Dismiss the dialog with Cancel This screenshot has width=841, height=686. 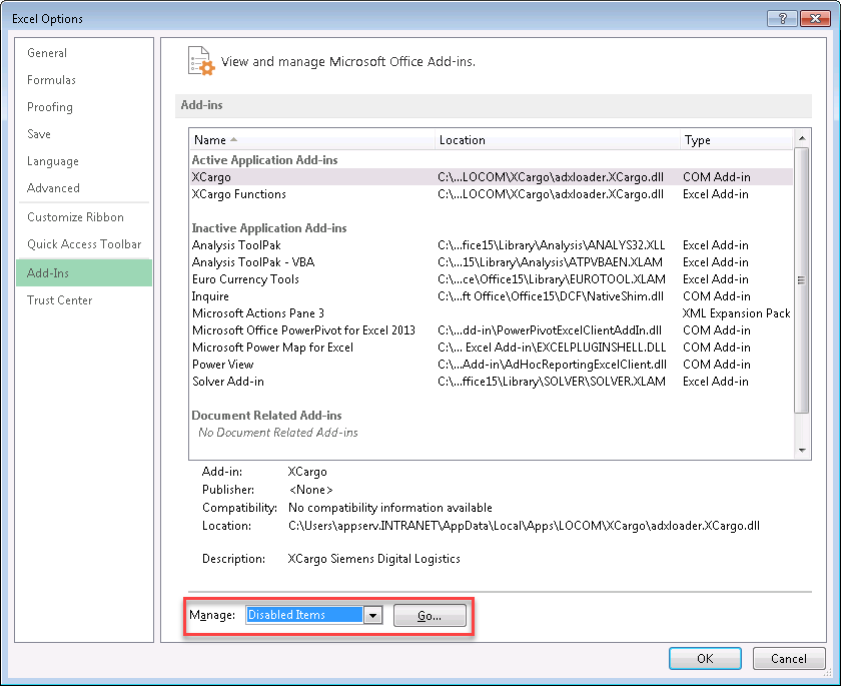click(x=788, y=658)
